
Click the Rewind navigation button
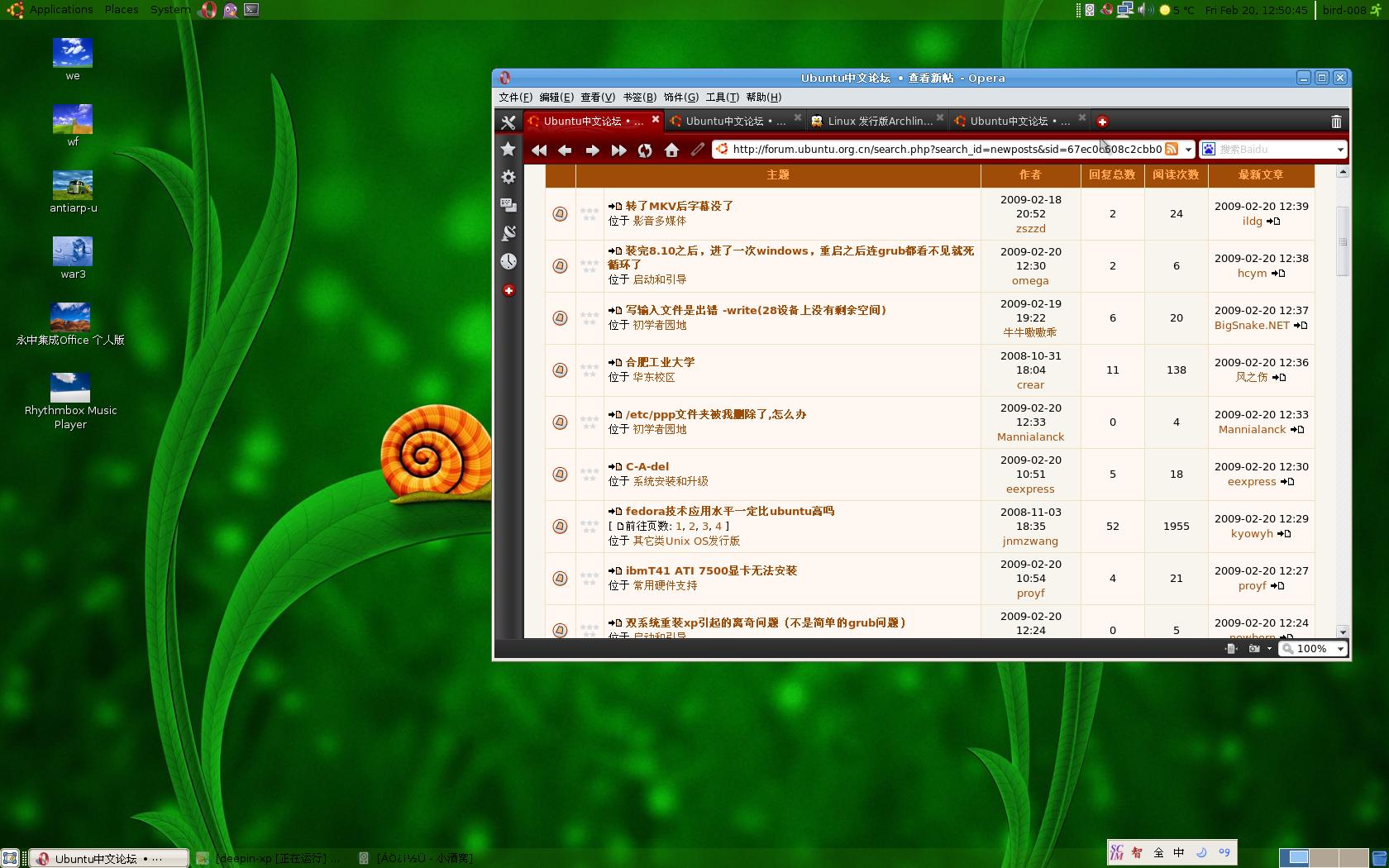539,150
